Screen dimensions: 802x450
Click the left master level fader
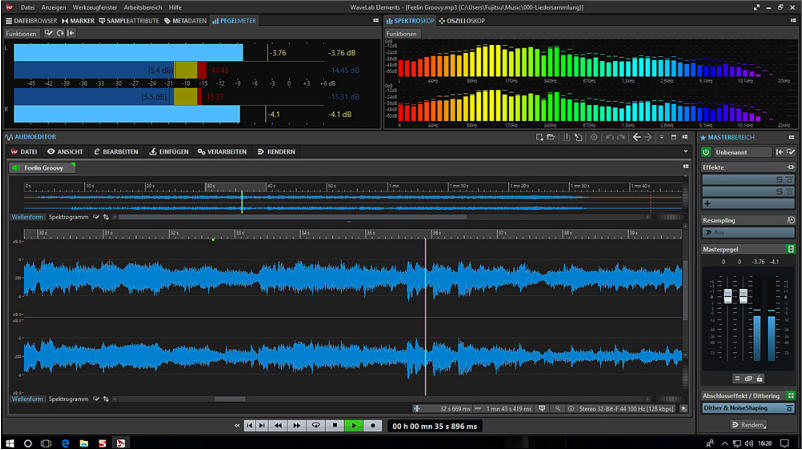[x=728, y=297]
